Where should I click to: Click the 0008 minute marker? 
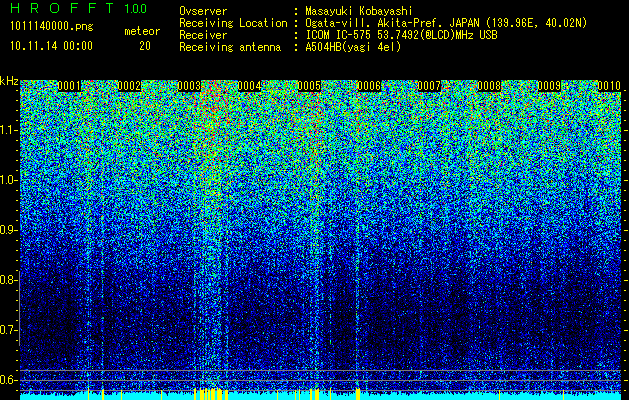(x=489, y=86)
